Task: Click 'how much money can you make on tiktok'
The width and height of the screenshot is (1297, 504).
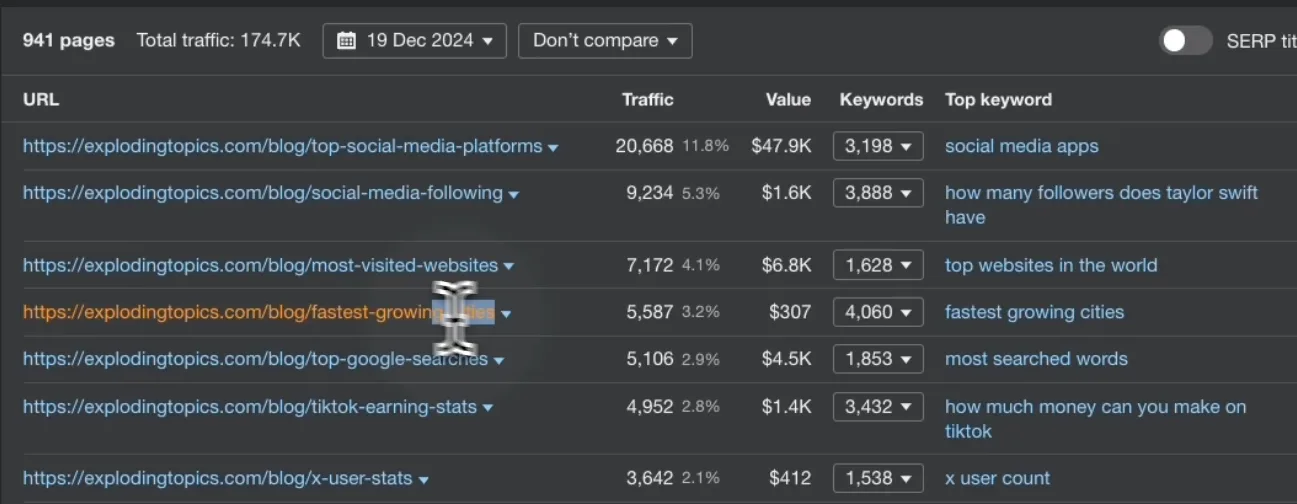Action: pos(1096,419)
